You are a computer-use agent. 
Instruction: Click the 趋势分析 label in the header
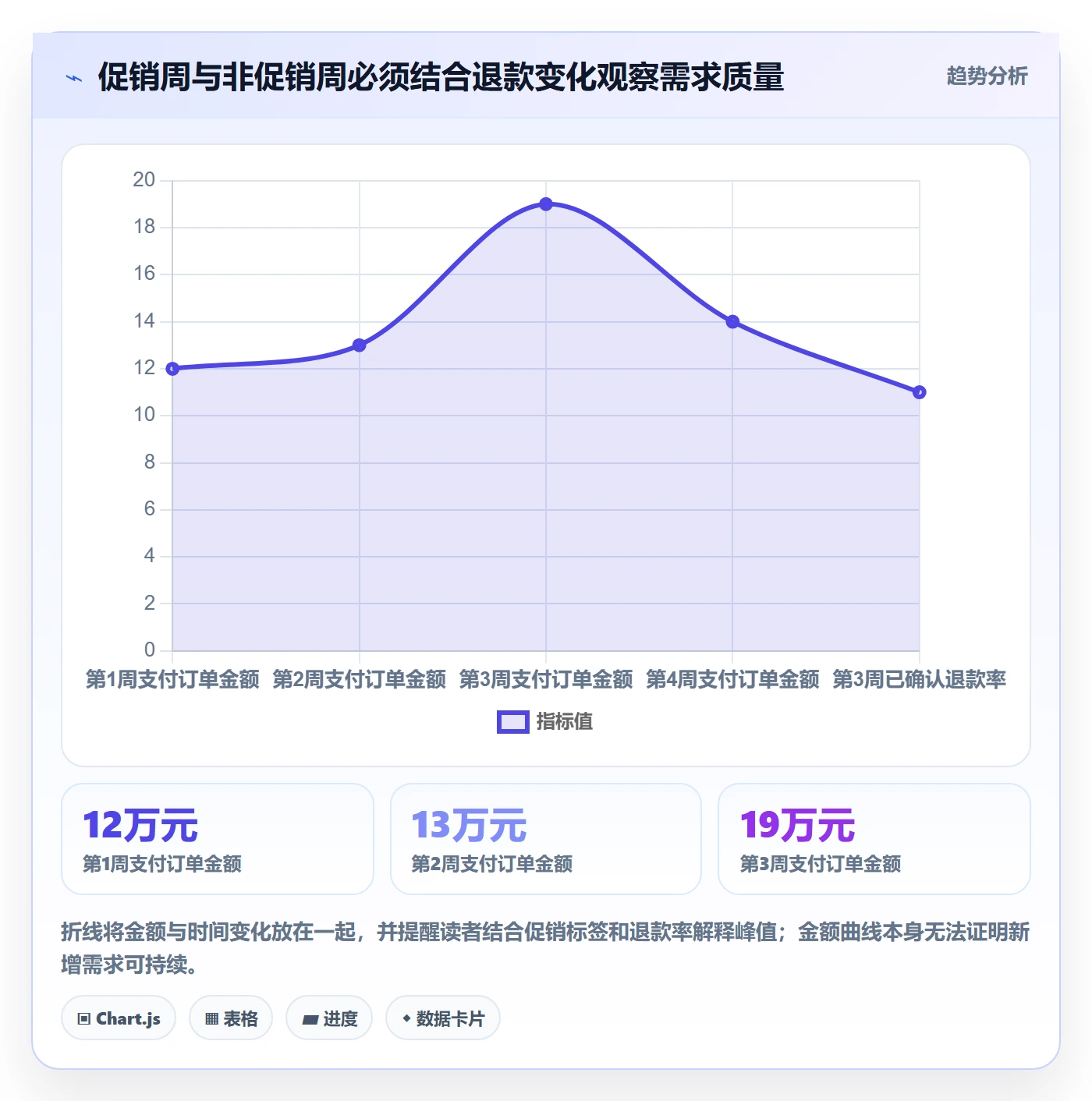(987, 76)
